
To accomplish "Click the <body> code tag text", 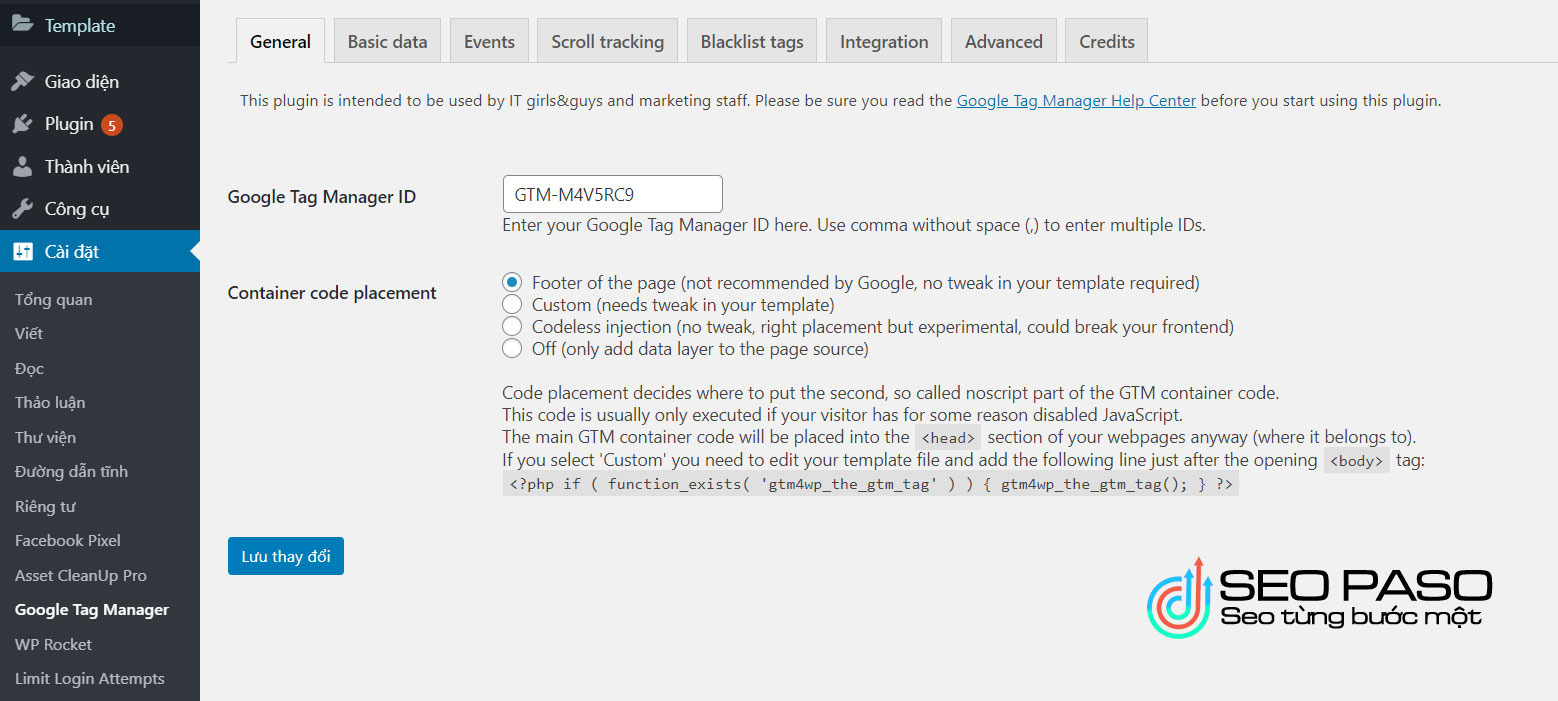I will click(x=1357, y=461).
